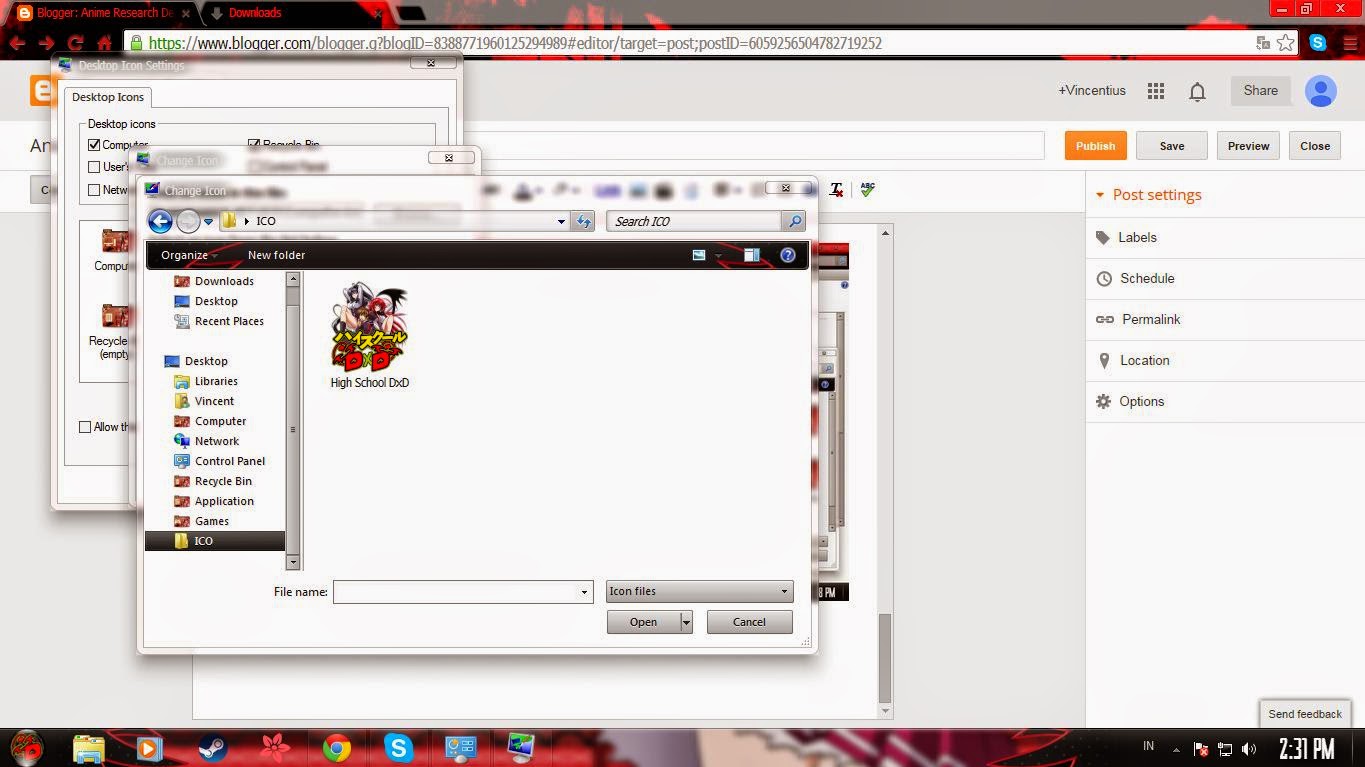Check spelling in Blogger toolbar
Screen dimensions: 1365x767
click(867, 189)
